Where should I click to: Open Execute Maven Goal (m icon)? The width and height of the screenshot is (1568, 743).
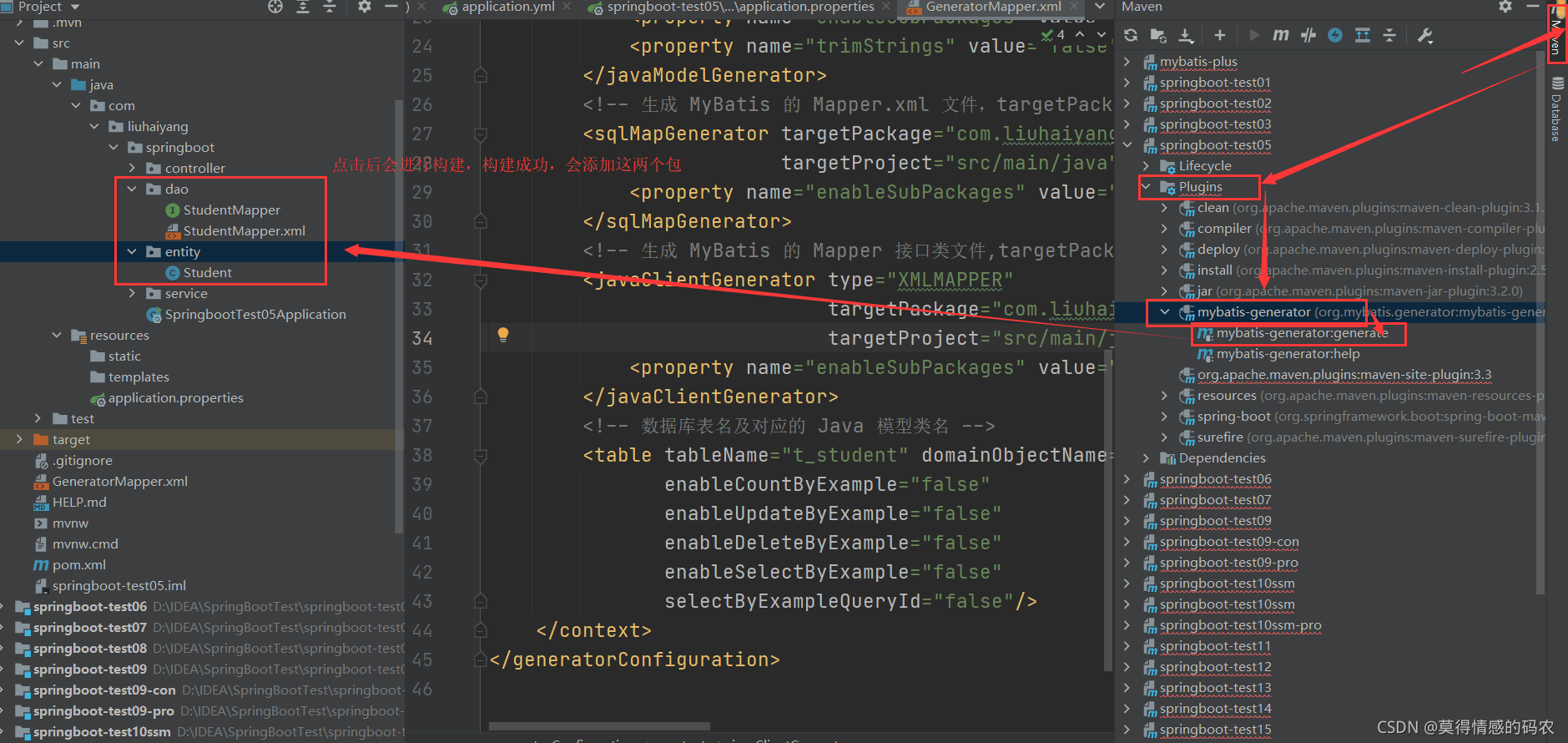coord(1281,35)
